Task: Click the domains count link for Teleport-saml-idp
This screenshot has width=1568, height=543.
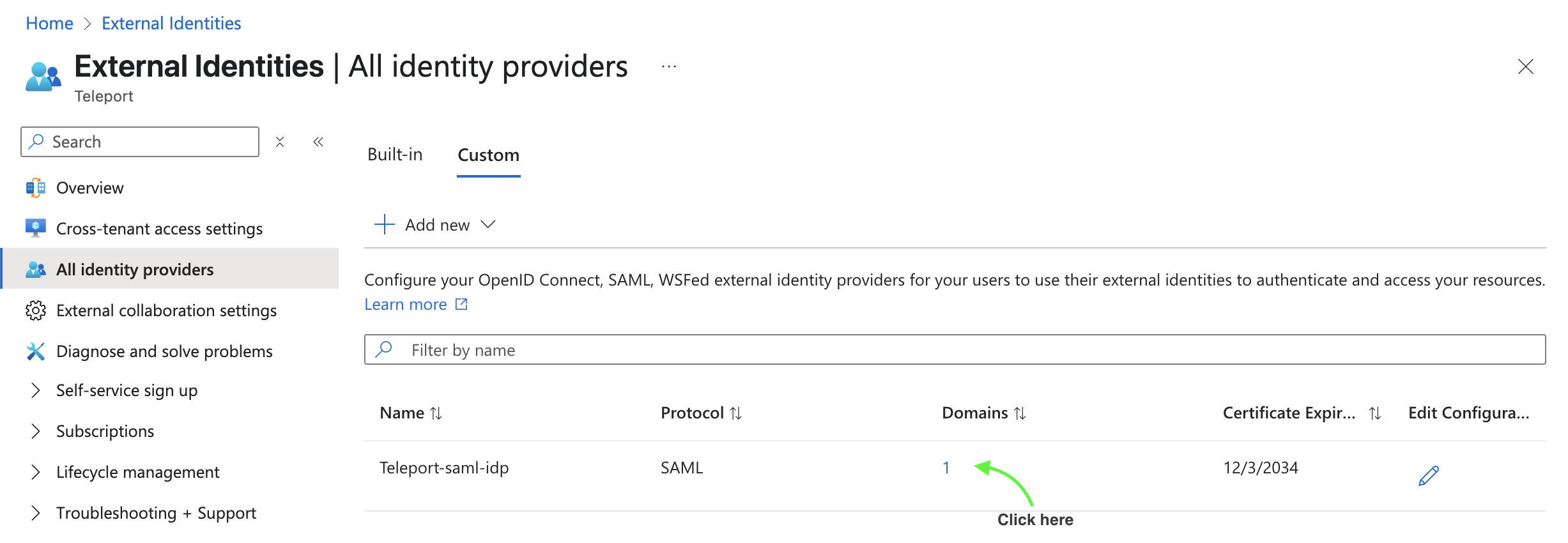Action: click(946, 468)
